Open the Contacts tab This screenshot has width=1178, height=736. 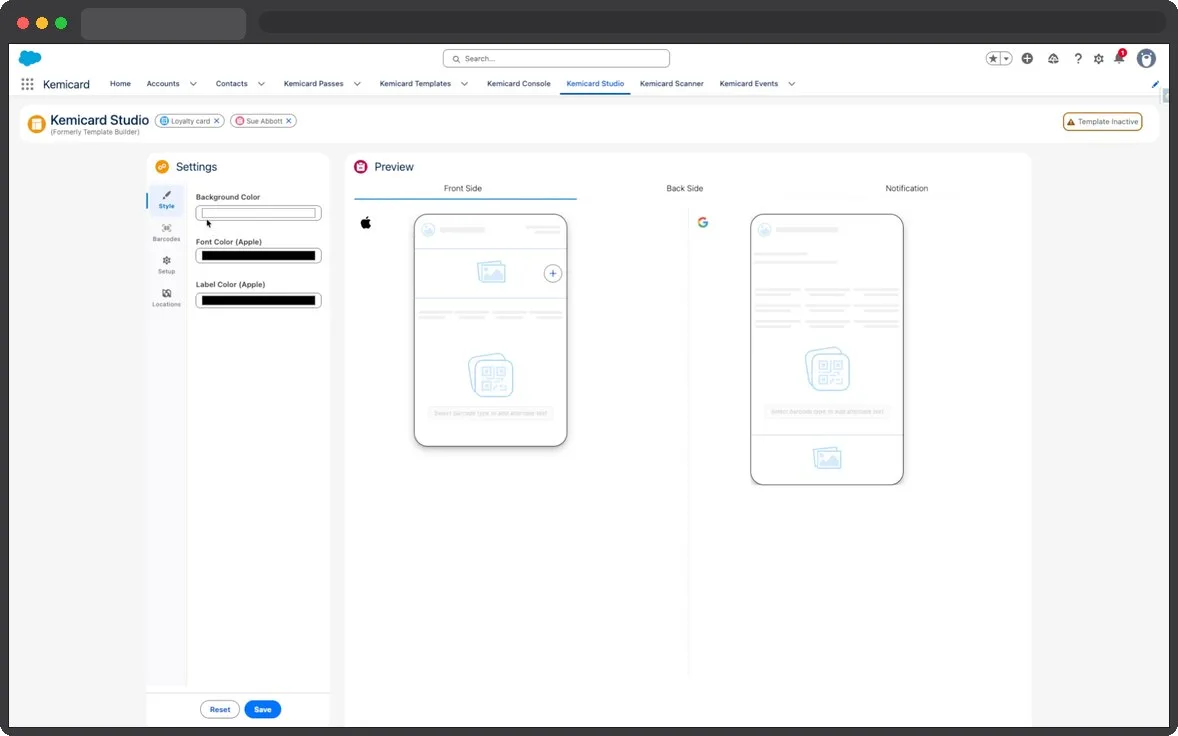point(231,83)
